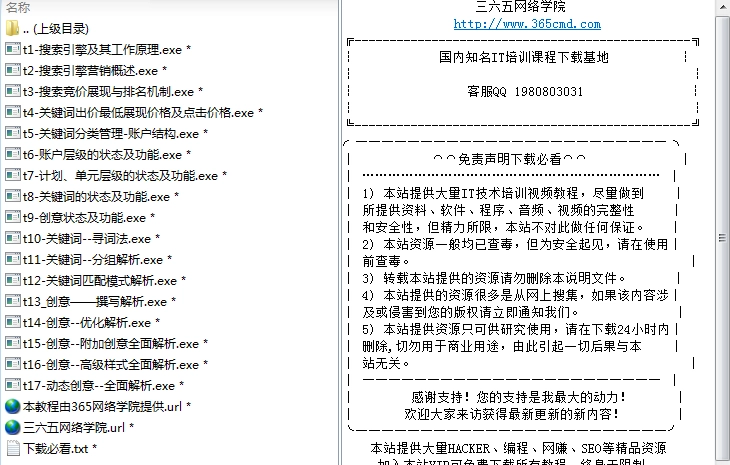Select the '.. (上级目录)' entry name

55,29
